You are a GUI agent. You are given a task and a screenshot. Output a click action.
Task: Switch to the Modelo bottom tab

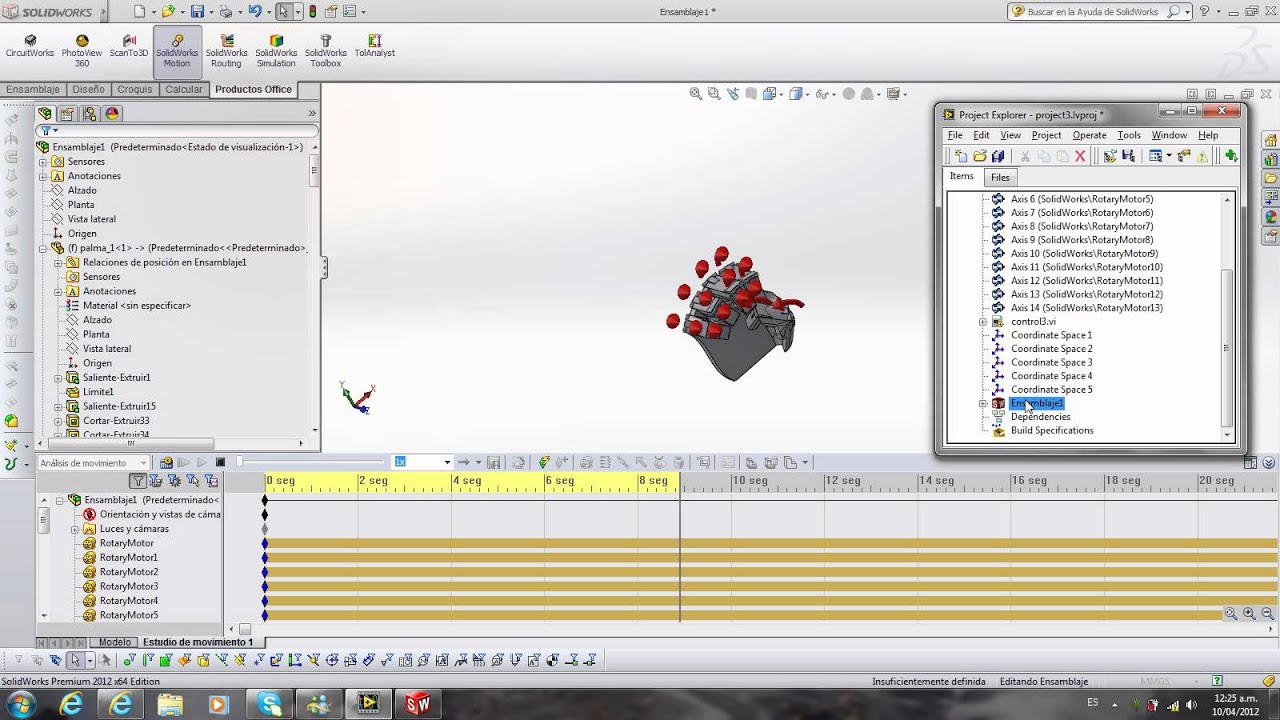pos(114,642)
